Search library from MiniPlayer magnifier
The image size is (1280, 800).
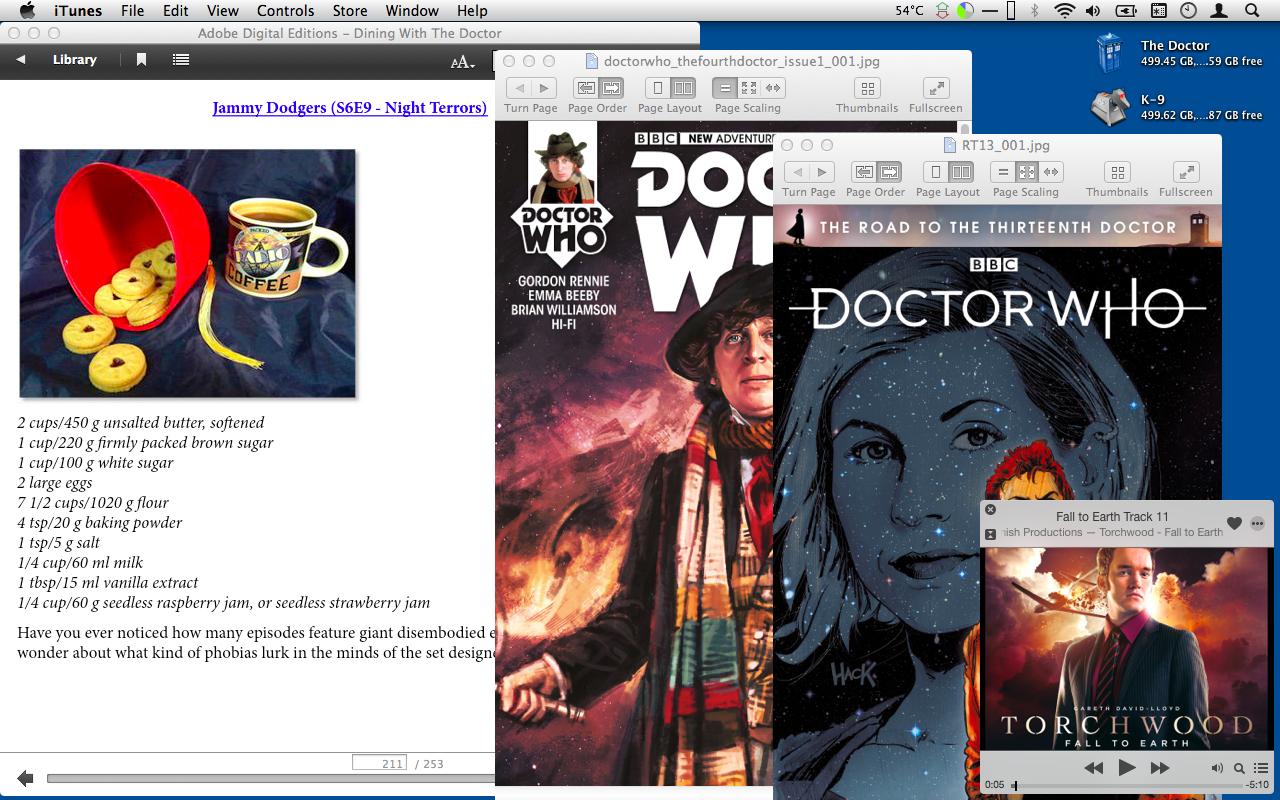click(x=1239, y=769)
